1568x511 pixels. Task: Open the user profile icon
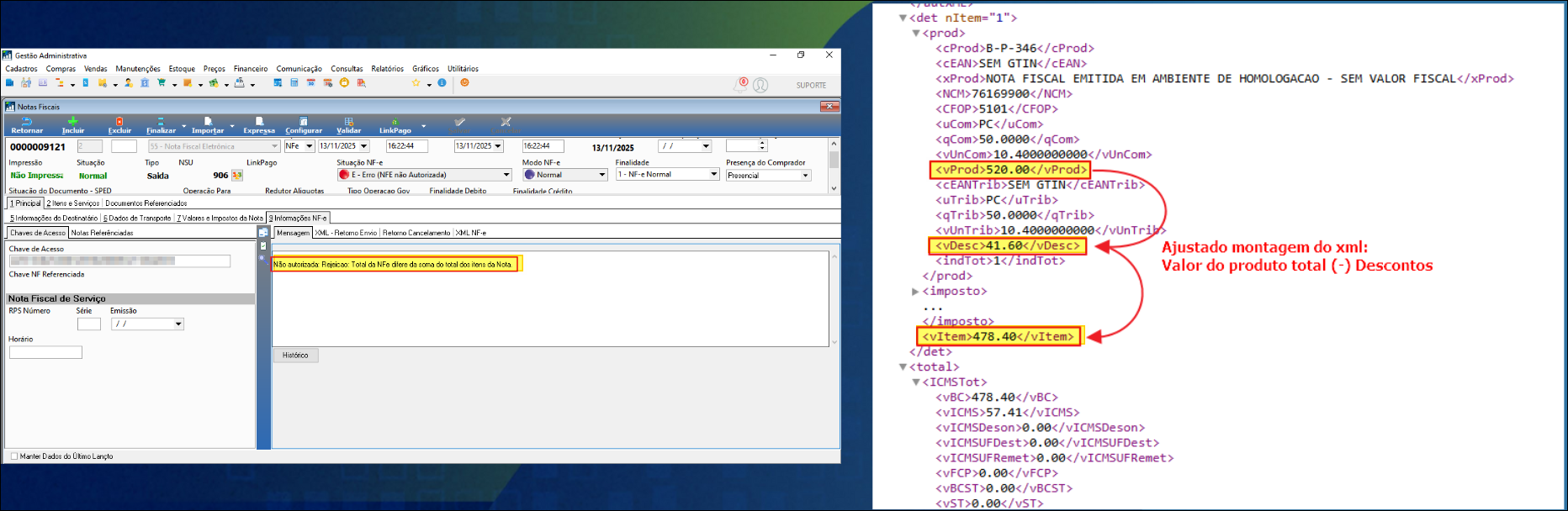click(x=760, y=85)
